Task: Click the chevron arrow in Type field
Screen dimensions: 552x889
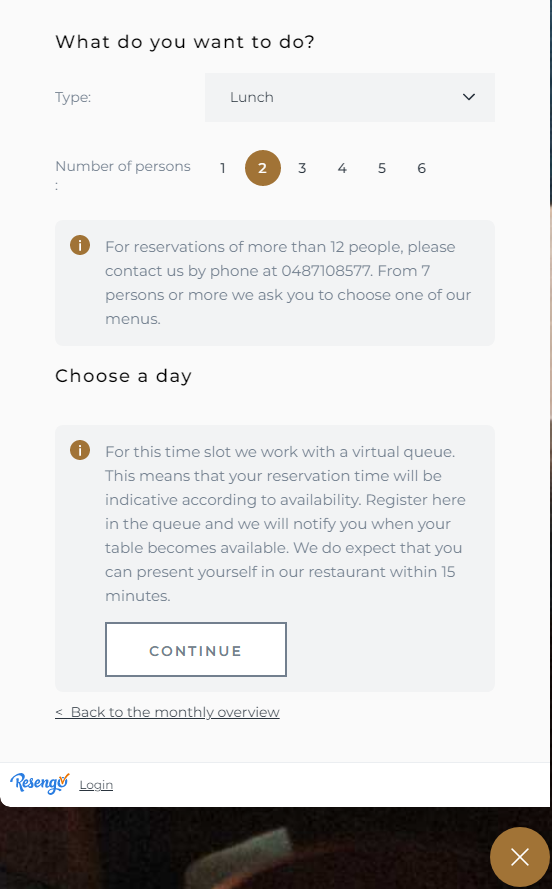Action: (x=469, y=97)
